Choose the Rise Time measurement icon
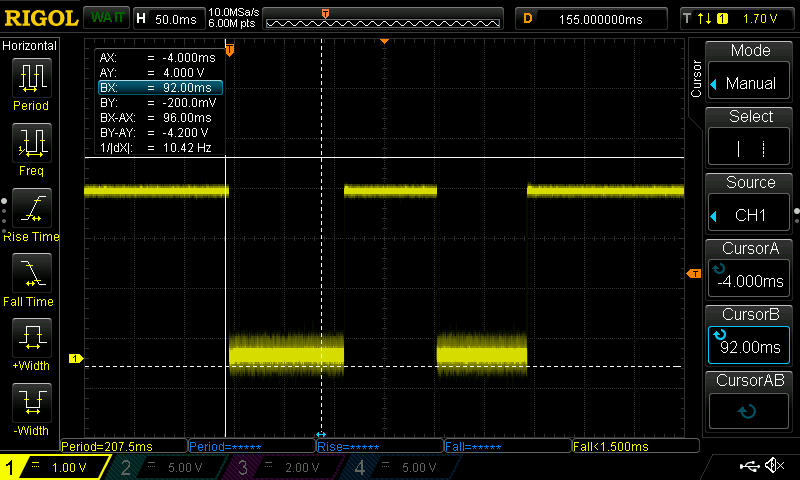 [31, 215]
